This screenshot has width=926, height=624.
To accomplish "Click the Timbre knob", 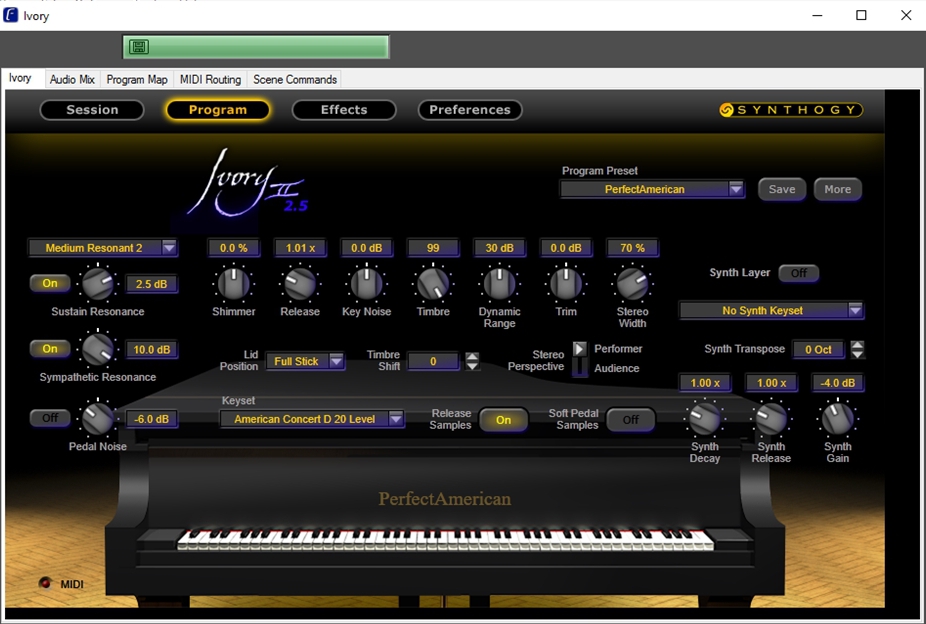I will (x=433, y=284).
